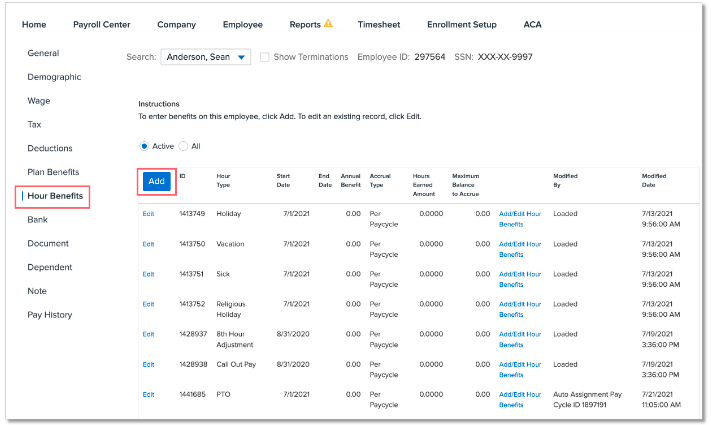Select Hour Benefits in the sidebar

pyautogui.click(x=55, y=196)
